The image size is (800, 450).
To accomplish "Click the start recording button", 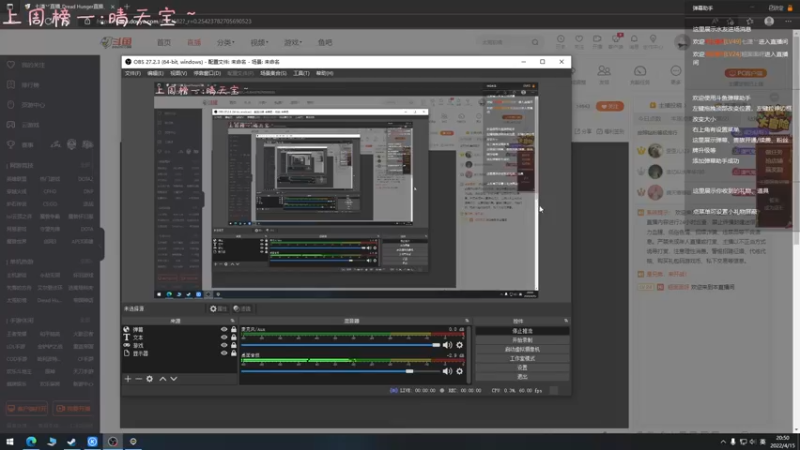I will (x=522, y=340).
